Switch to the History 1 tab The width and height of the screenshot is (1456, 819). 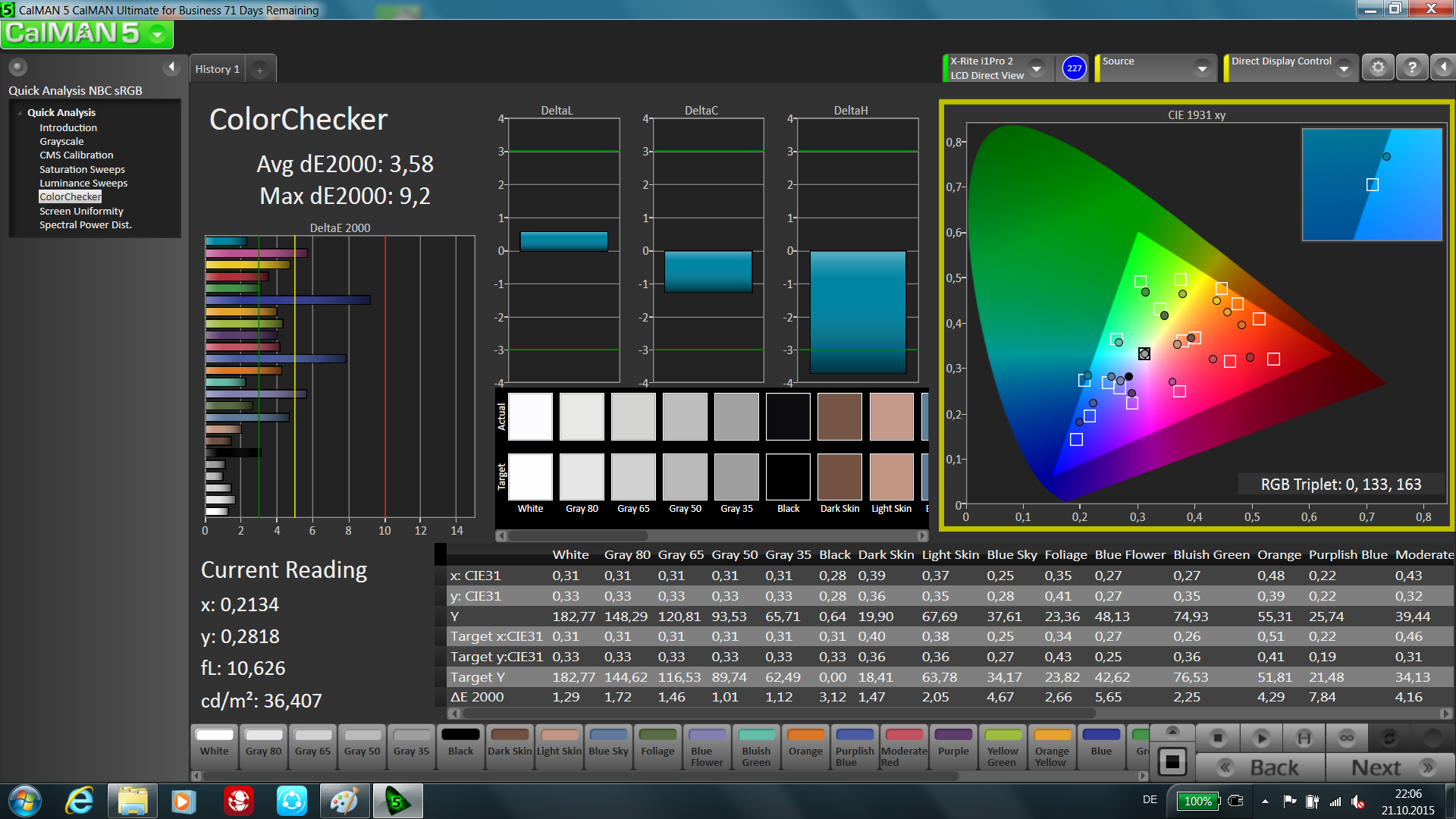click(x=217, y=69)
